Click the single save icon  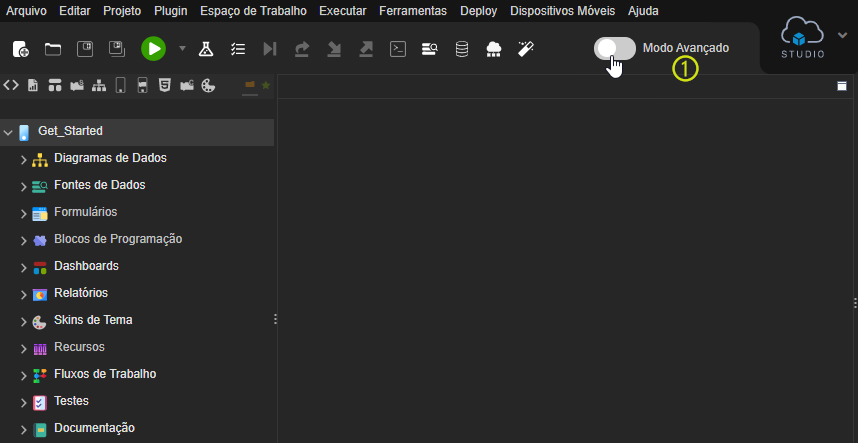coord(85,49)
